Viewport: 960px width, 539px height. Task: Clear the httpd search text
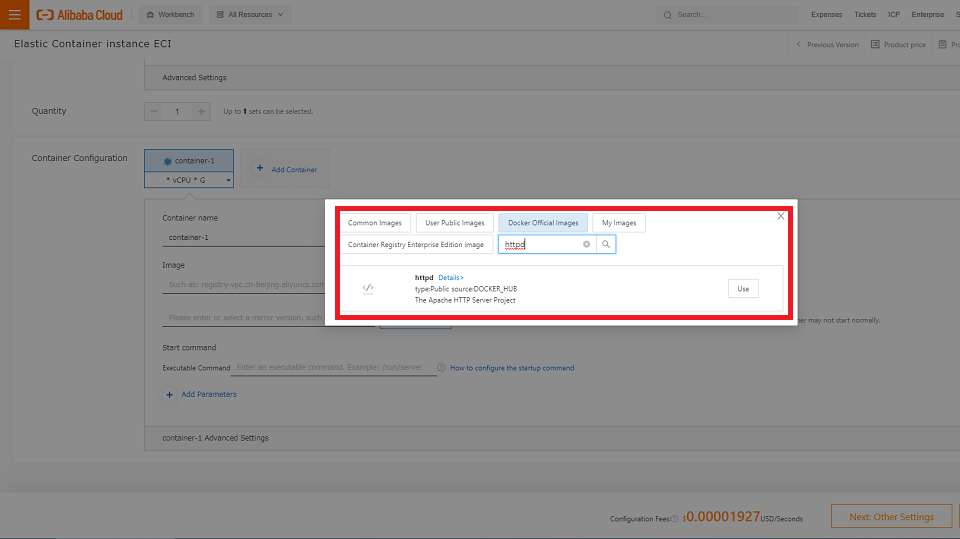click(x=587, y=244)
